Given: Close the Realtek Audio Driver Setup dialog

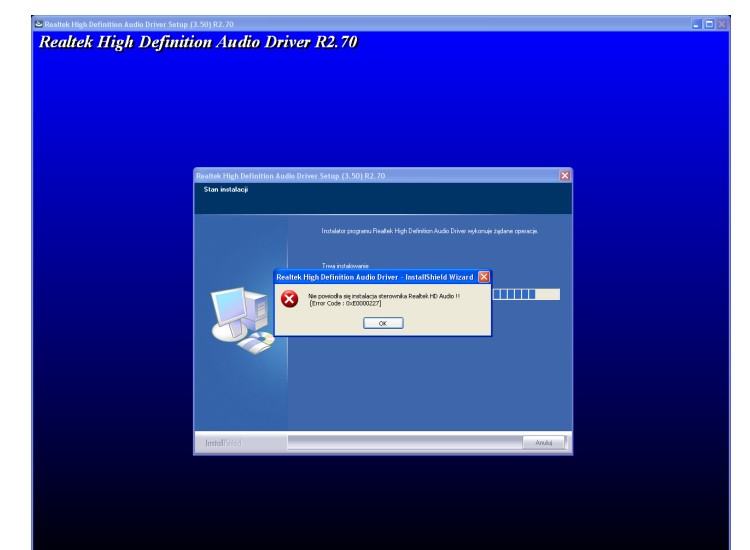Looking at the screenshot, I should (x=564, y=176).
